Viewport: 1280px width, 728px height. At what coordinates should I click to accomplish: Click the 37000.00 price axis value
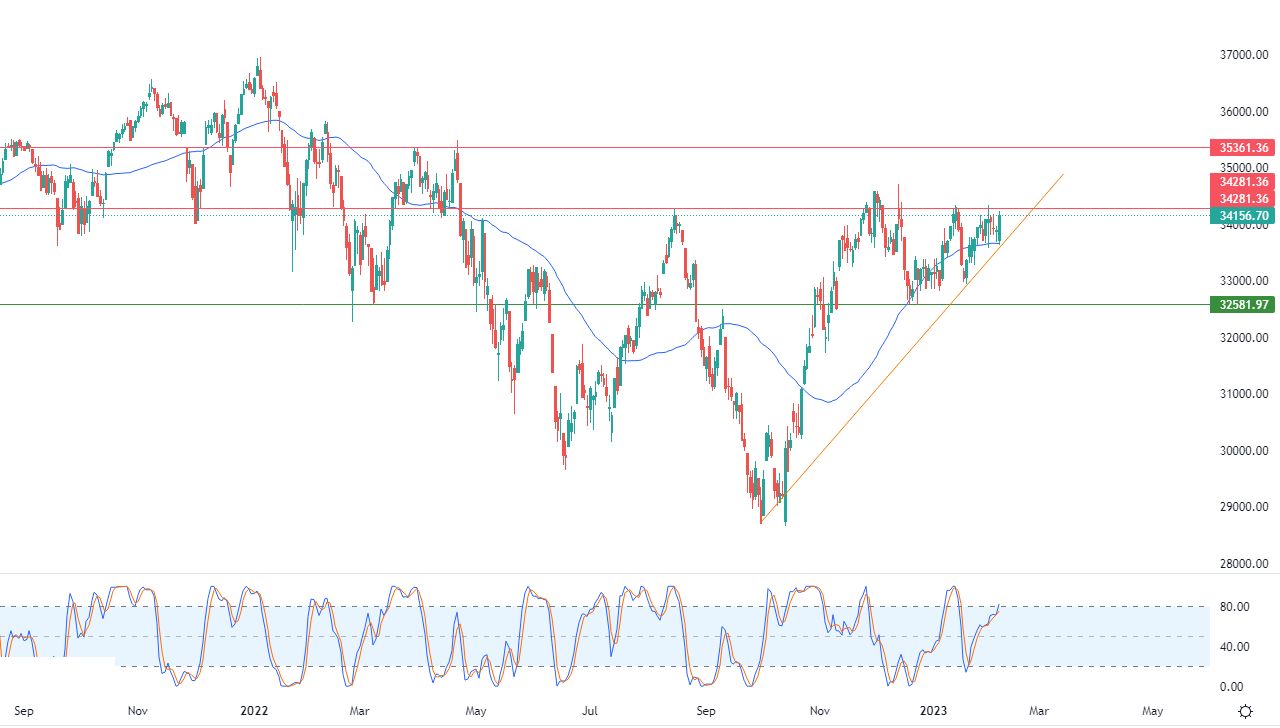point(1244,55)
